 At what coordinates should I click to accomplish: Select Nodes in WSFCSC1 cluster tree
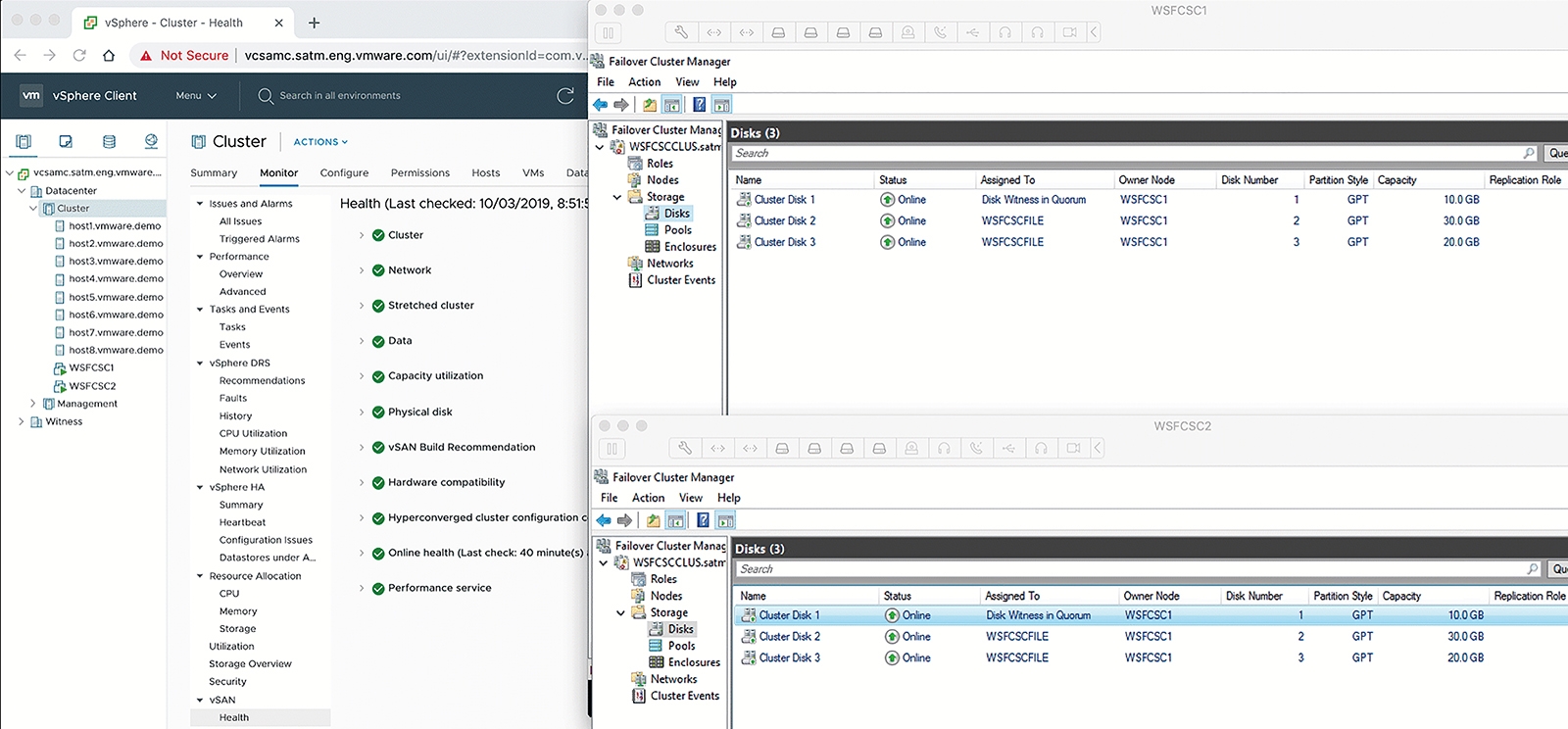tap(662, 180)
